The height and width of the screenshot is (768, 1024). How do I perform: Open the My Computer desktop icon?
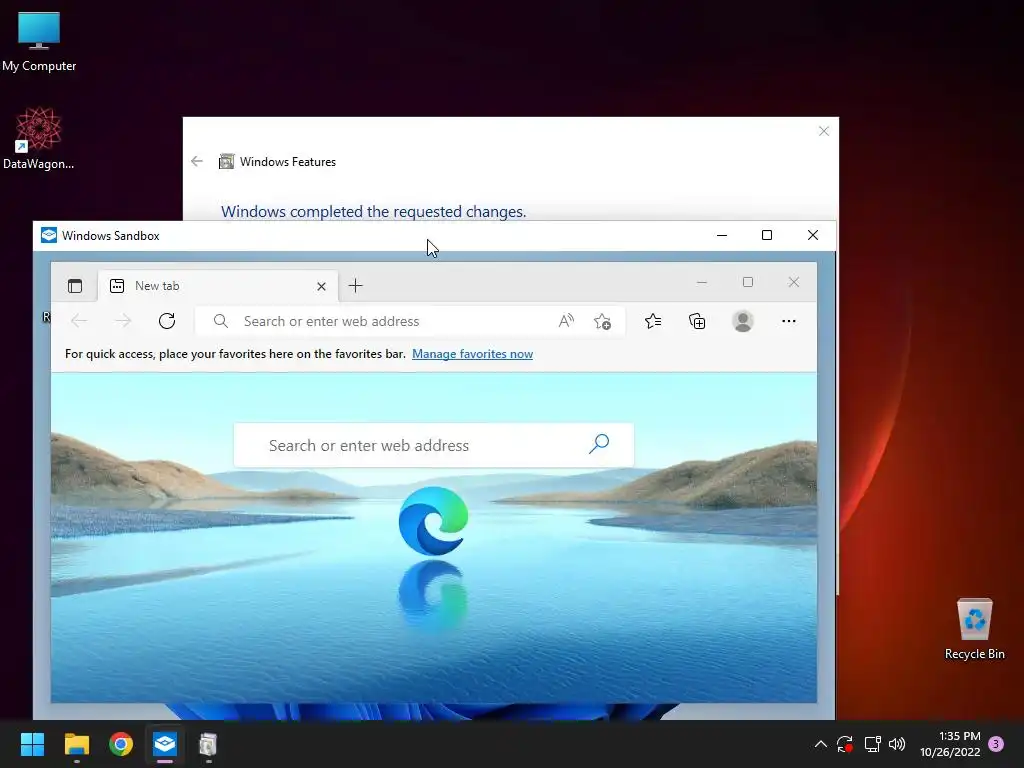[39, 42]
